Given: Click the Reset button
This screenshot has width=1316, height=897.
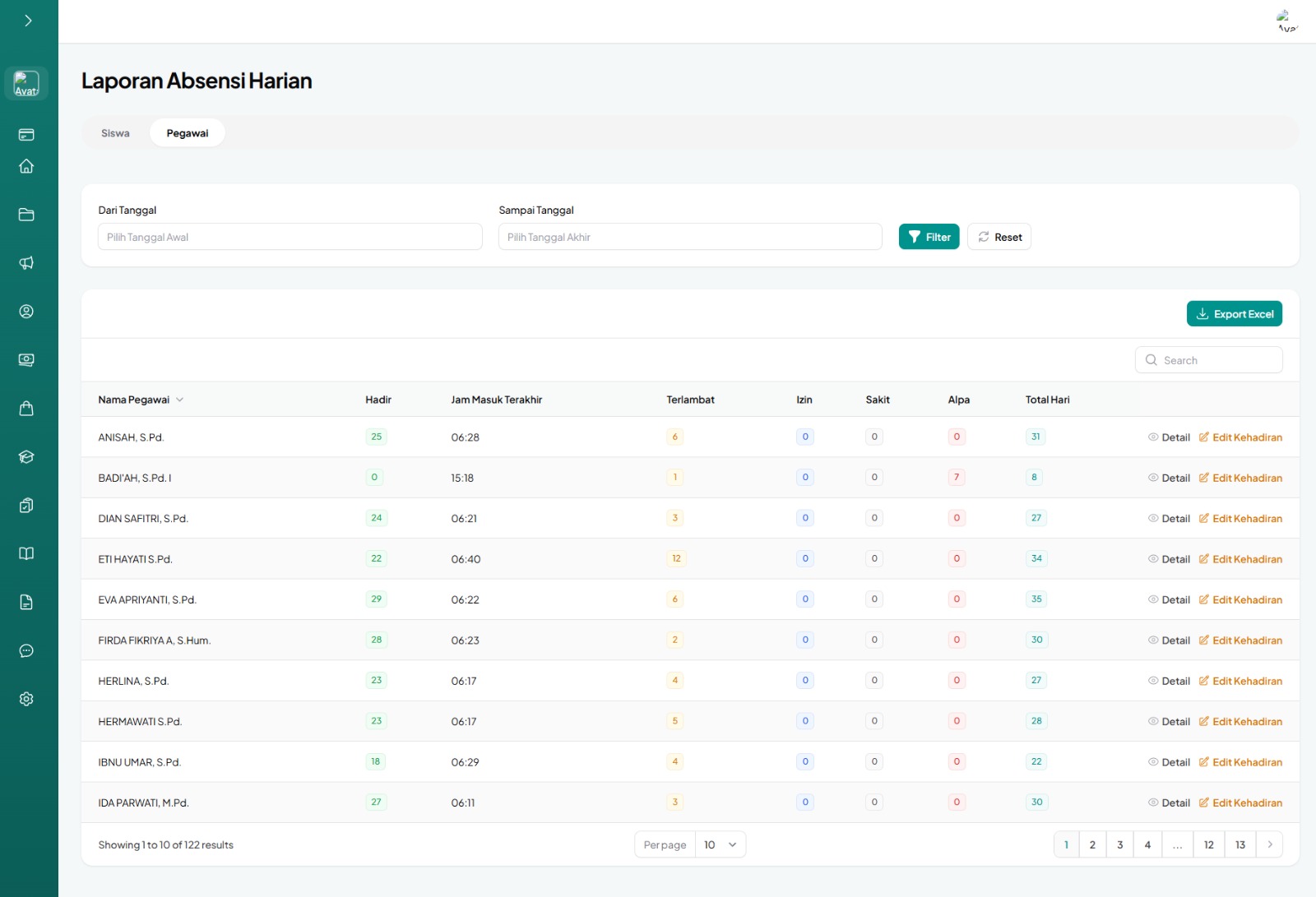Looking at the screenshot, I should [x=999, y=237].
